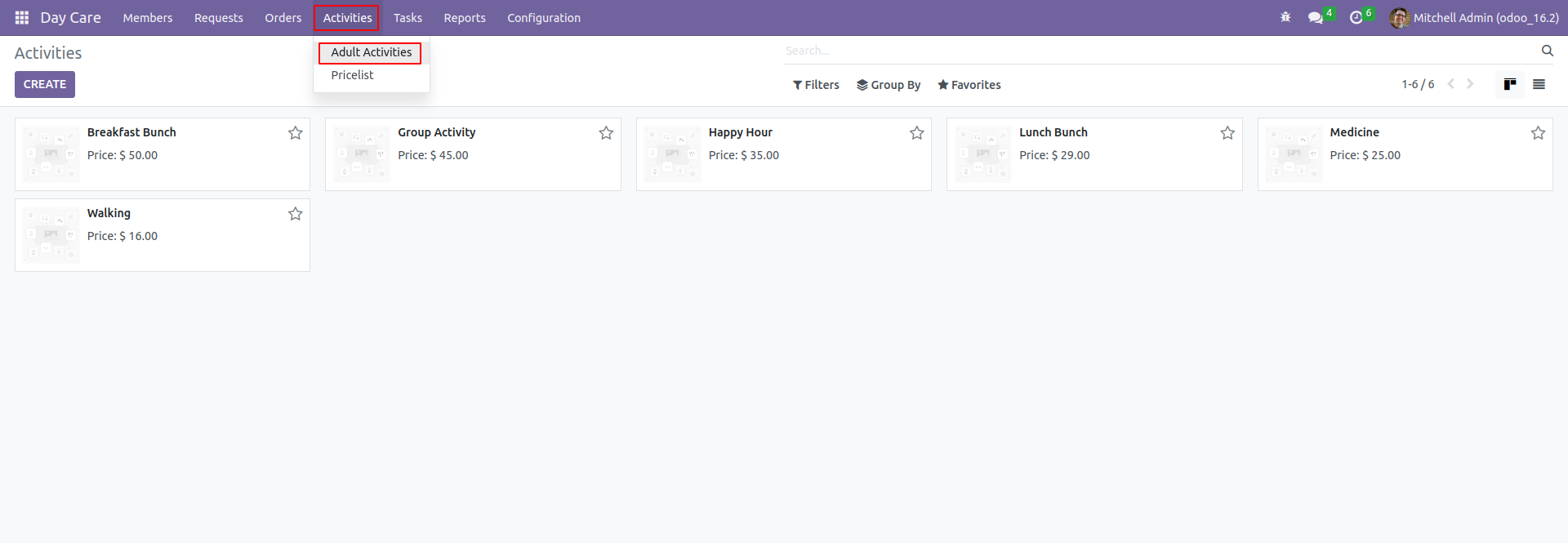Open the Tasks menu
The image size is (1568, 543).
[x=408, y=18]
